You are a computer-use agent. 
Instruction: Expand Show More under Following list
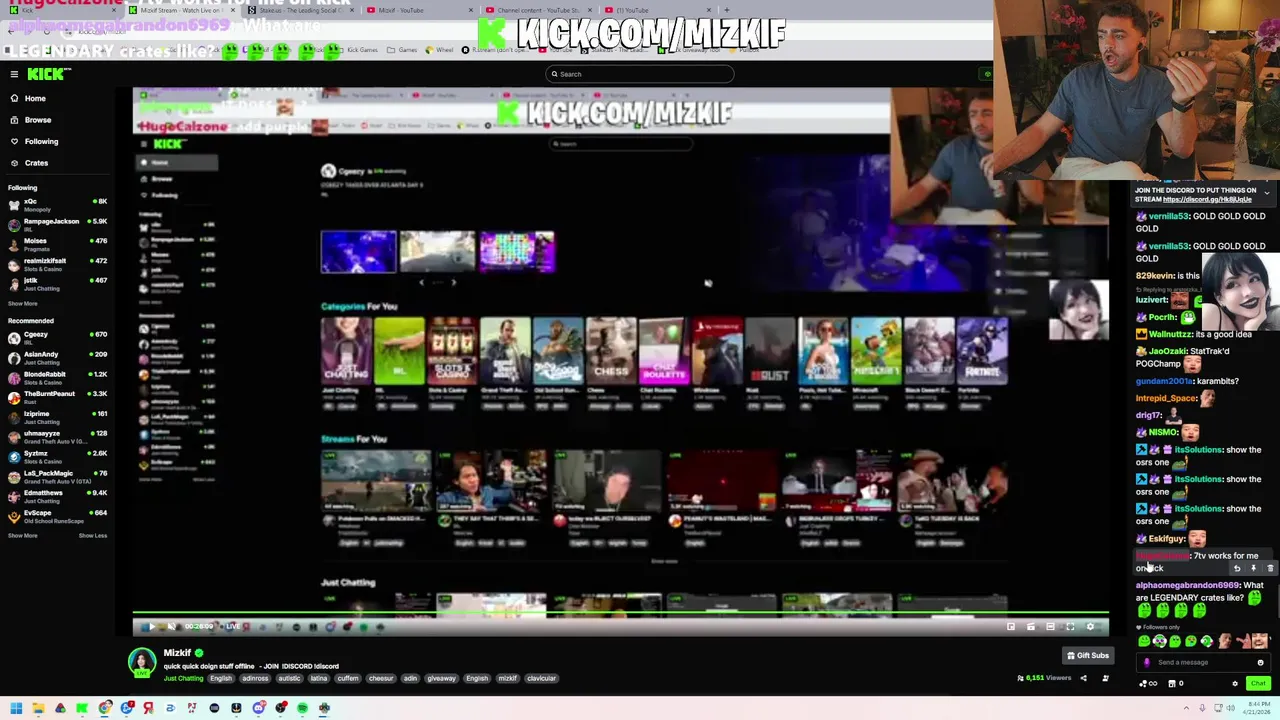tap(23, 303)
